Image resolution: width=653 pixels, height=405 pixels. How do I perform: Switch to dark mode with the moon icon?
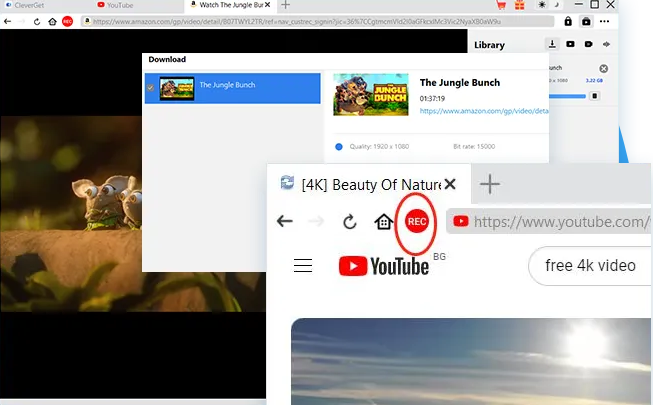coord(557,5)
